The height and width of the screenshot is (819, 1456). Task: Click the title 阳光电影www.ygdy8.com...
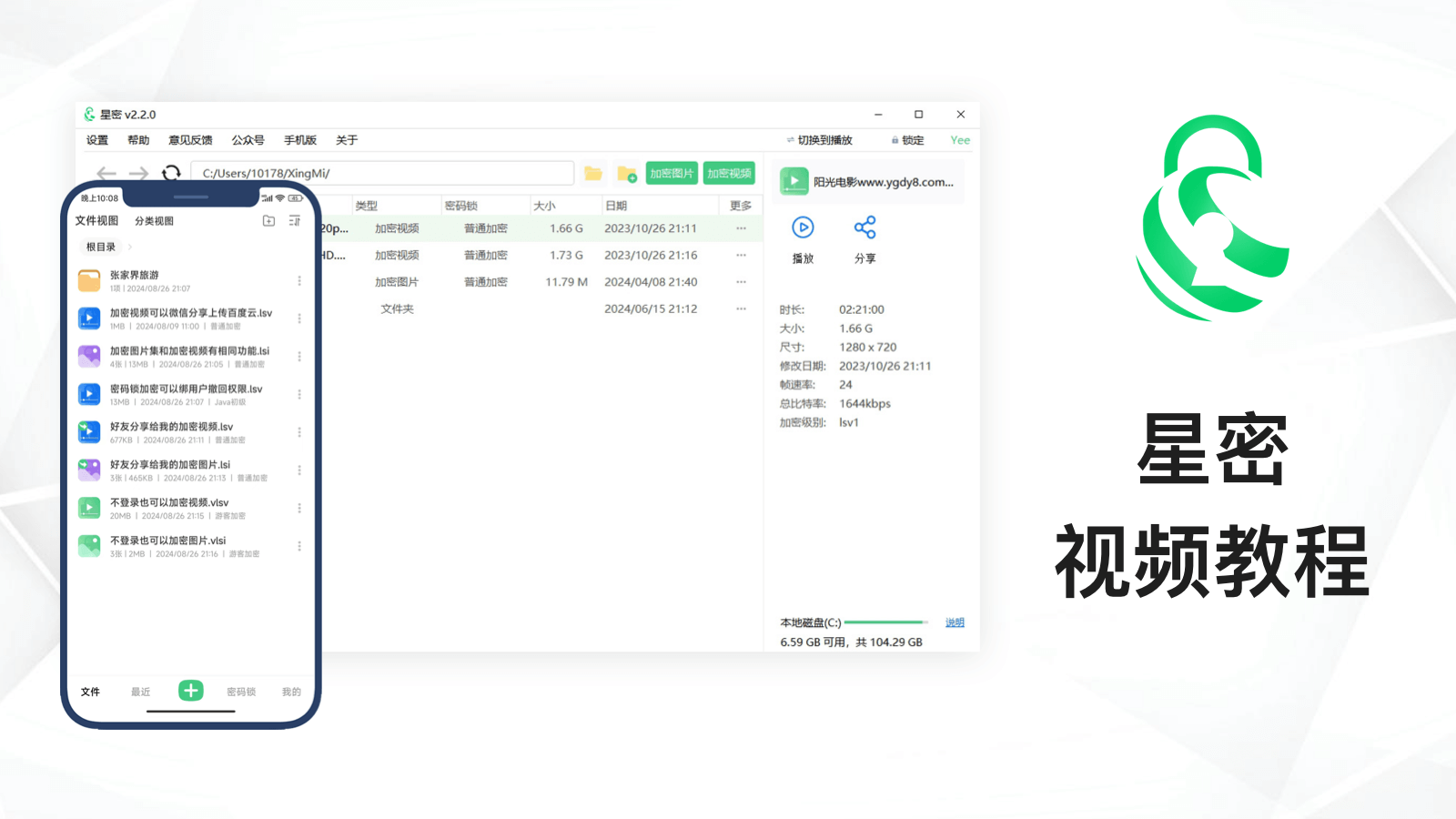point(884,182)
